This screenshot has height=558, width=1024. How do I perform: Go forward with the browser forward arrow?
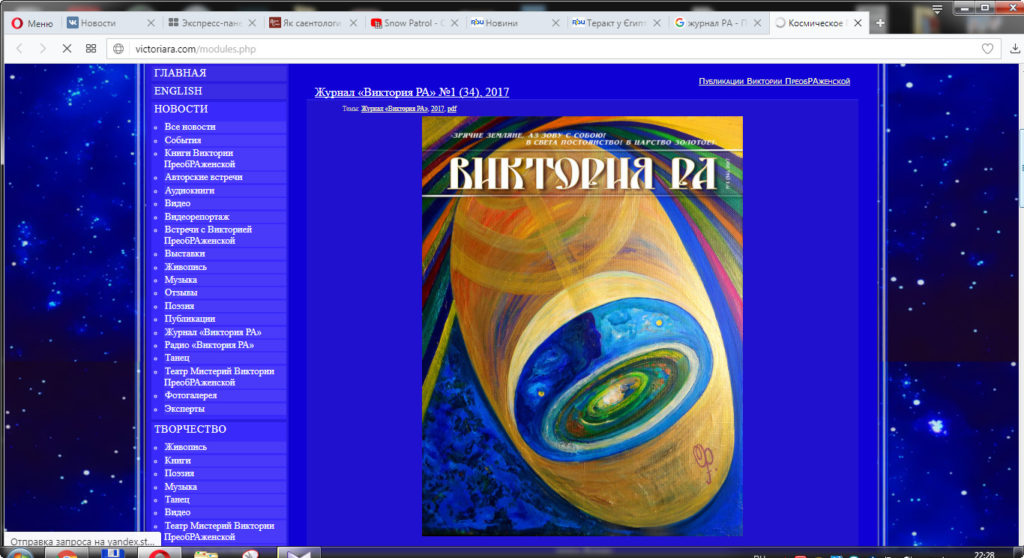42,48
